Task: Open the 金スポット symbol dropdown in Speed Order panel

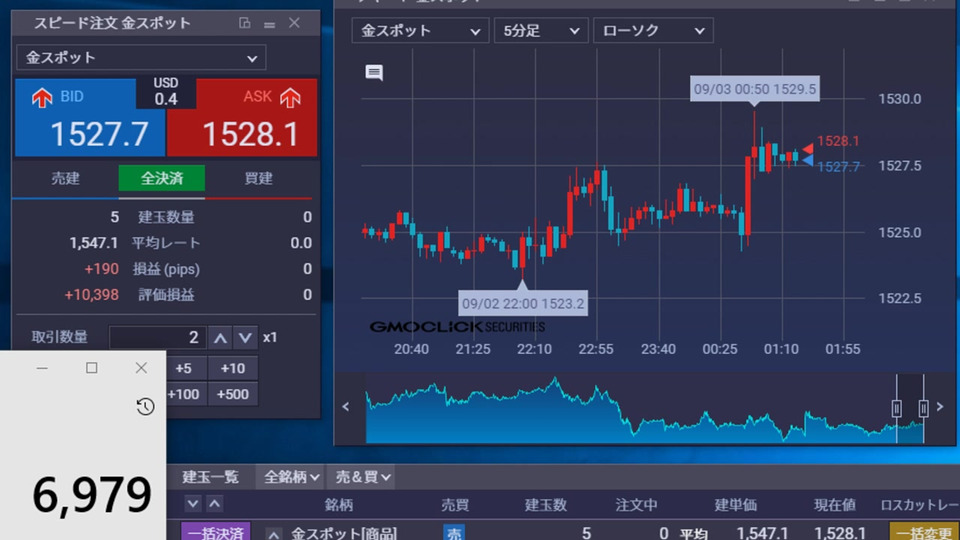Action: [141, 58]
